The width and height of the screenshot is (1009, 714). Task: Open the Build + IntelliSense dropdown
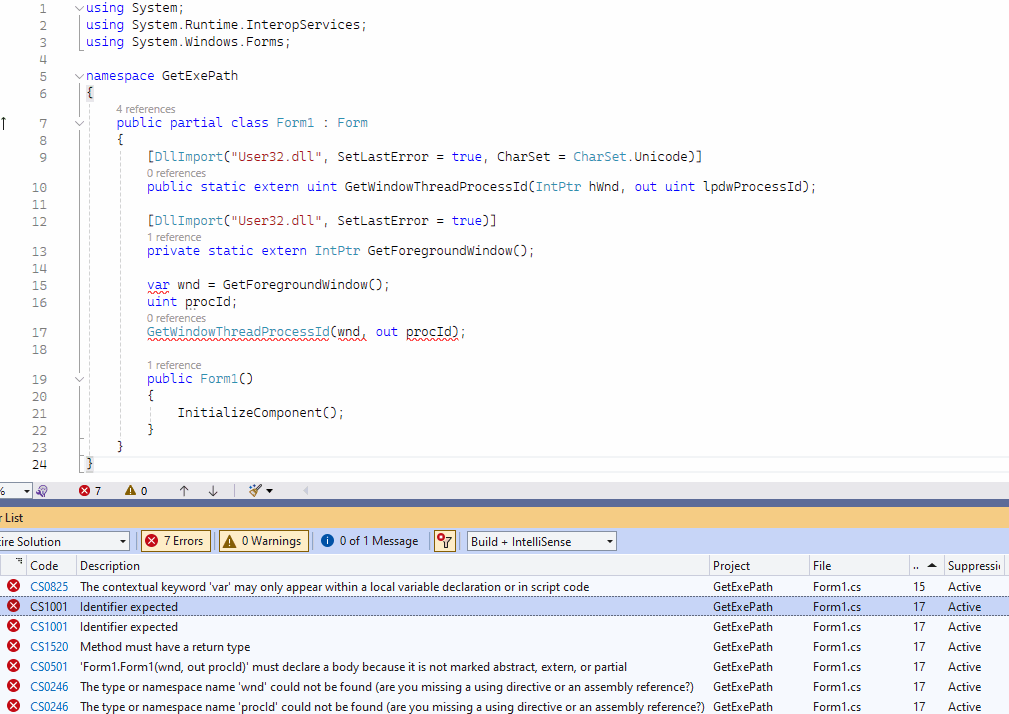(x=542, y=541)
